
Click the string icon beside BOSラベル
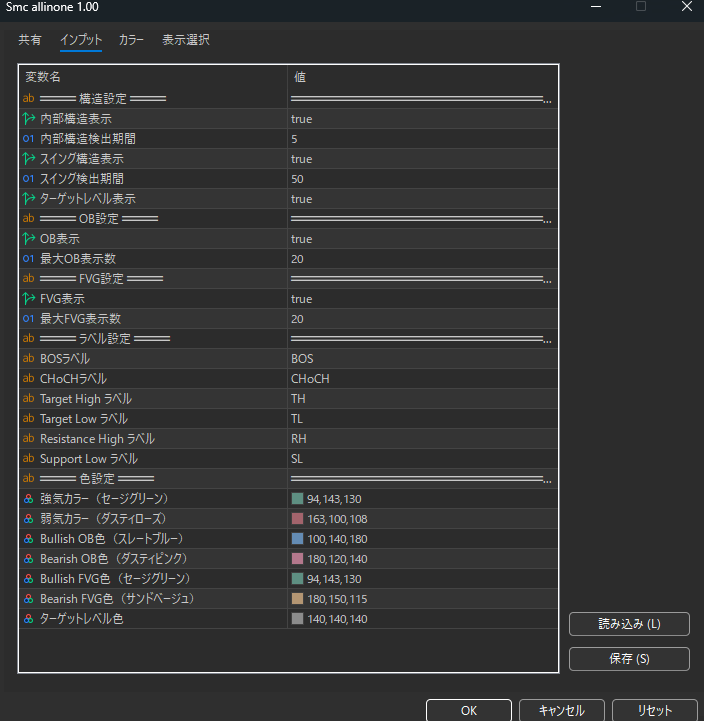coord(29,358)
